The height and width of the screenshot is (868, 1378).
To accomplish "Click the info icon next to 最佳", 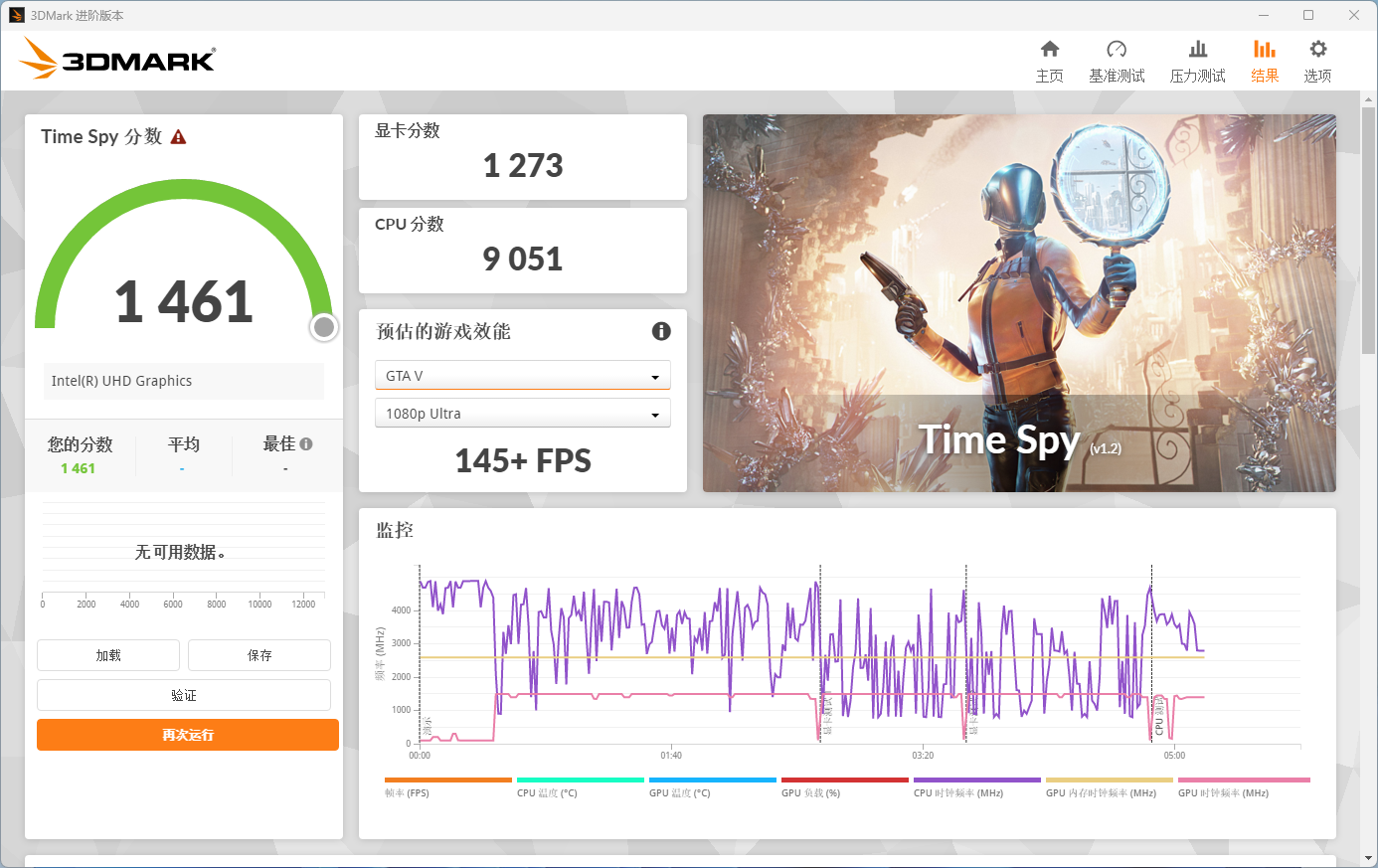I will pos(306,444).
